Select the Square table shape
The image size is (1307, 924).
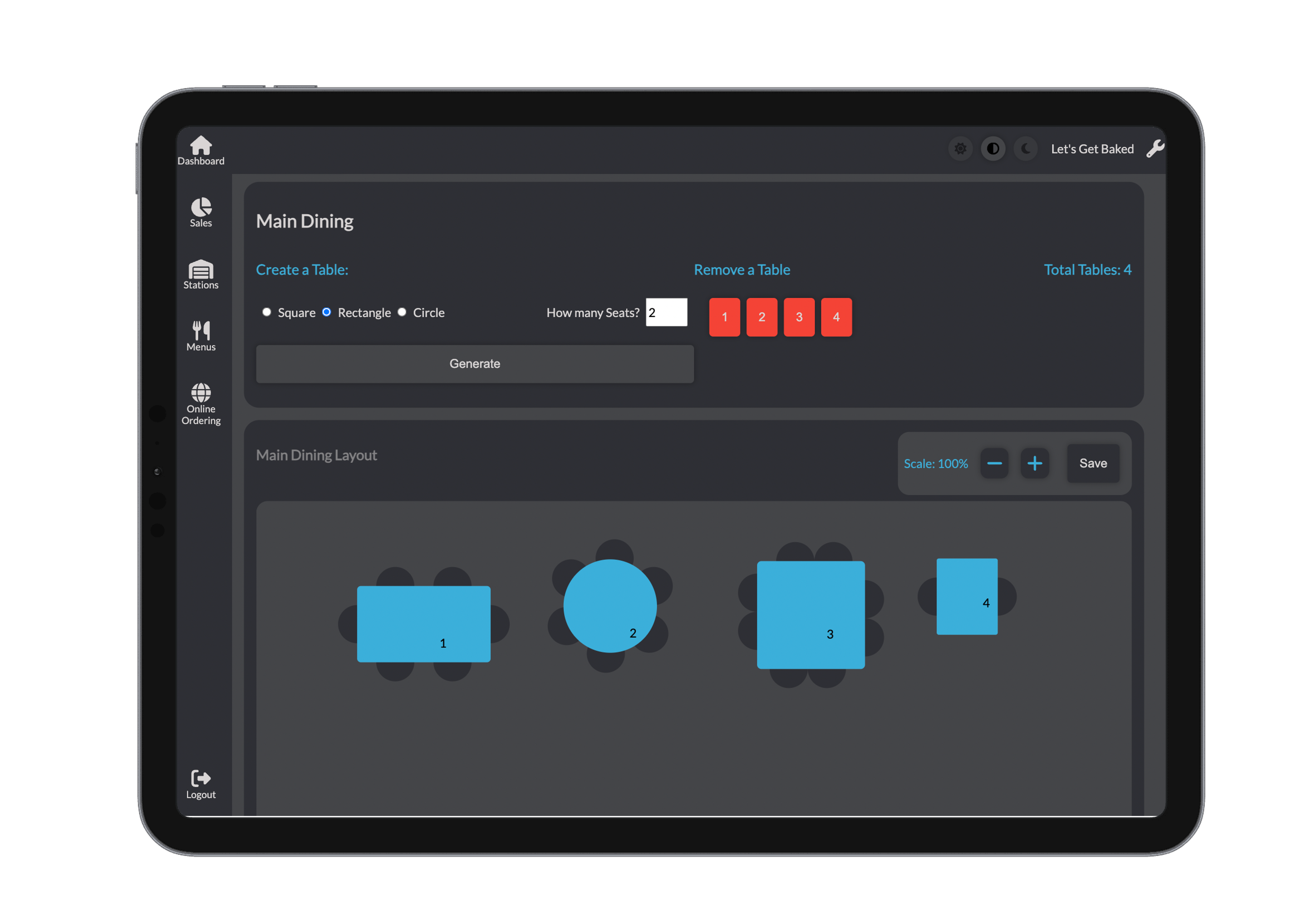pos(266,312)
